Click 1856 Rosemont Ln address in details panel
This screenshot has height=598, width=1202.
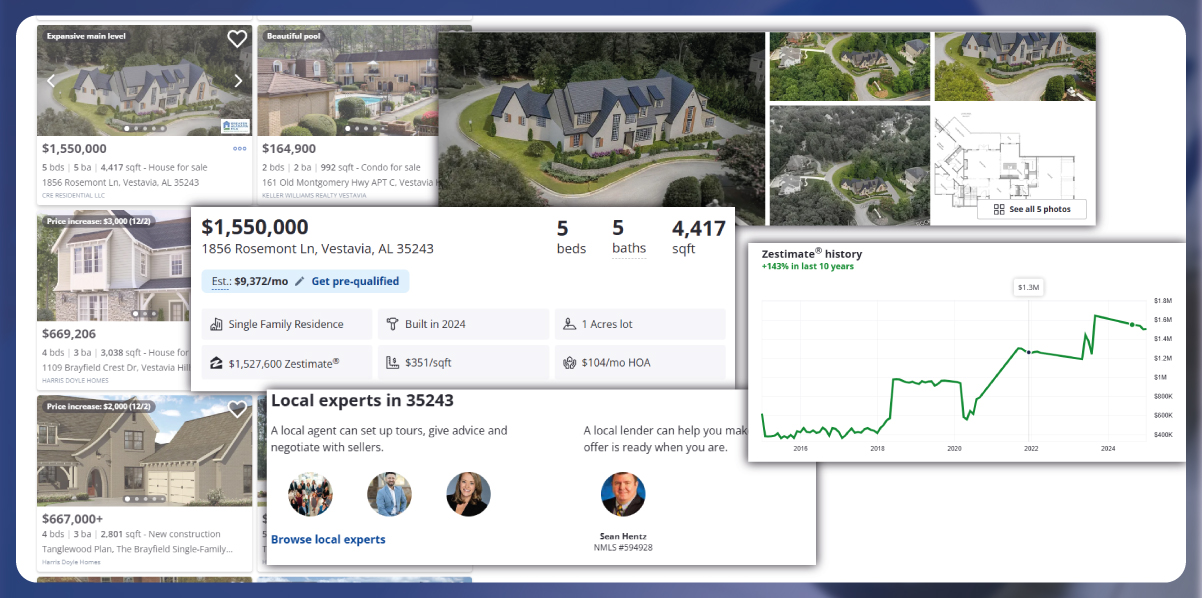coord(318,249)
